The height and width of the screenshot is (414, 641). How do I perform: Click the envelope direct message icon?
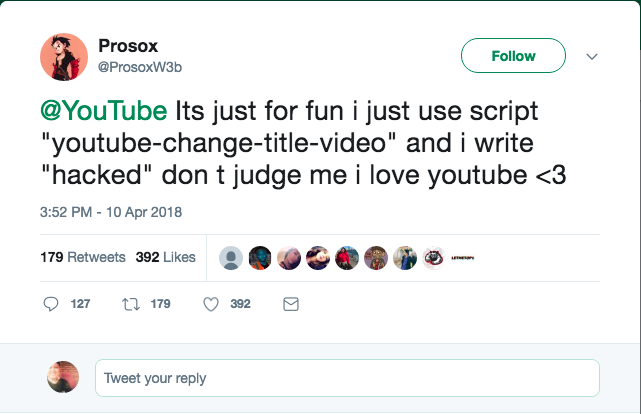click(x=291, y=304)
